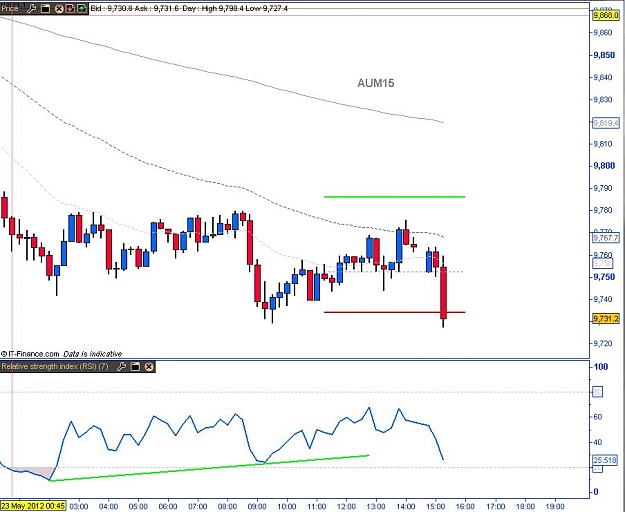Screen dimensions: 625x512
Task: Click the green up-arrow buy icon
Action: tap(81, 8)
